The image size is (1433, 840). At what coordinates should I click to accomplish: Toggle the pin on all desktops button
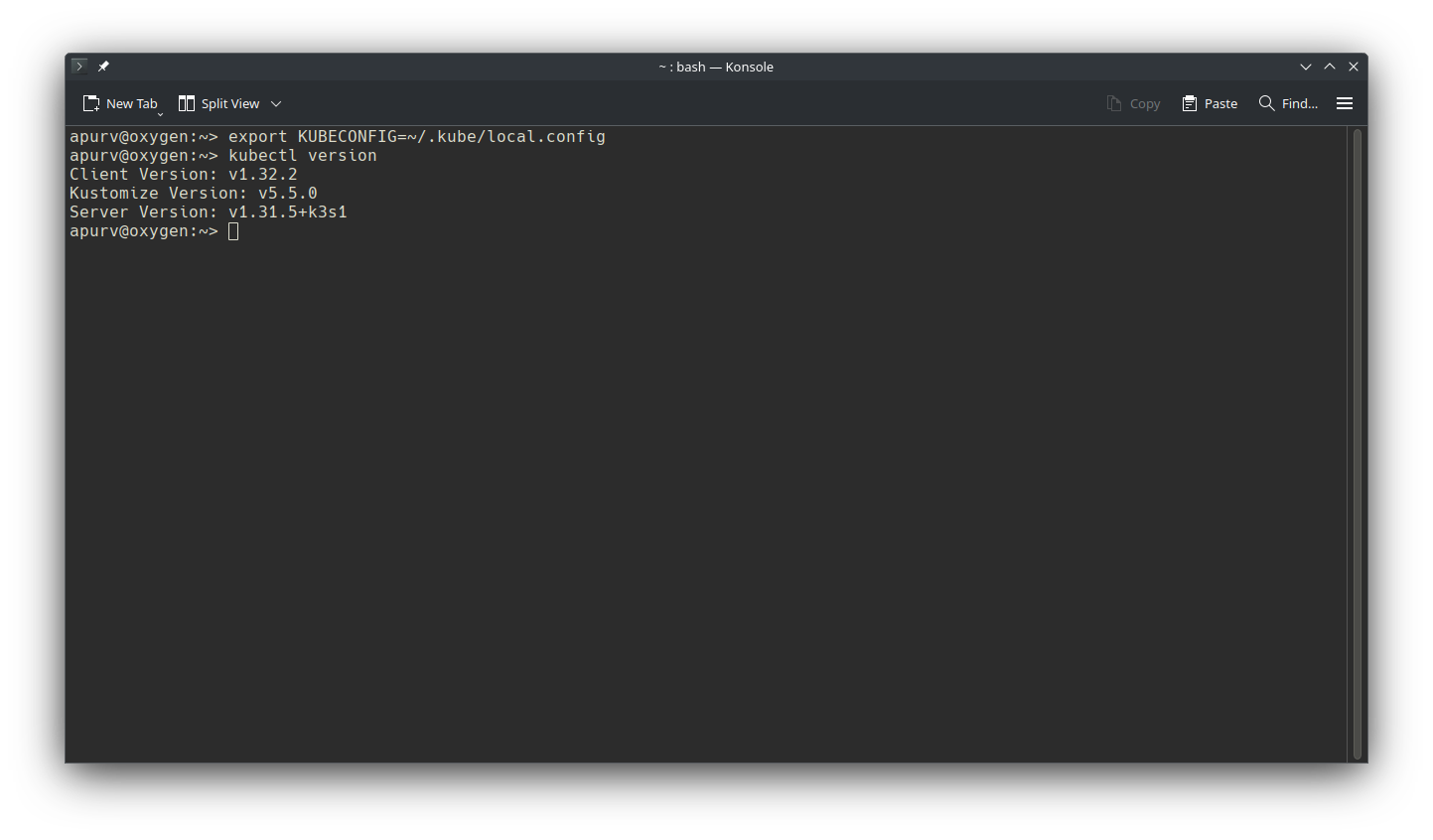click(103, 67)
